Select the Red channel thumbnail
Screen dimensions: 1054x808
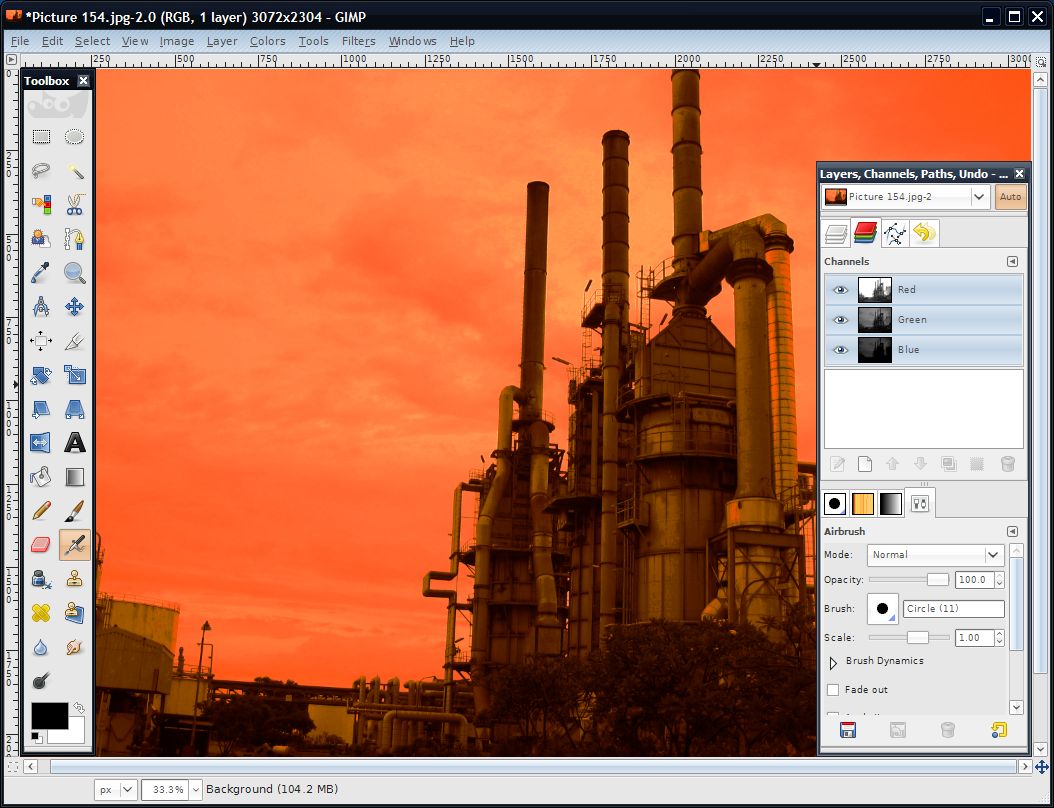pyautogui.click(x=873, y=289)
